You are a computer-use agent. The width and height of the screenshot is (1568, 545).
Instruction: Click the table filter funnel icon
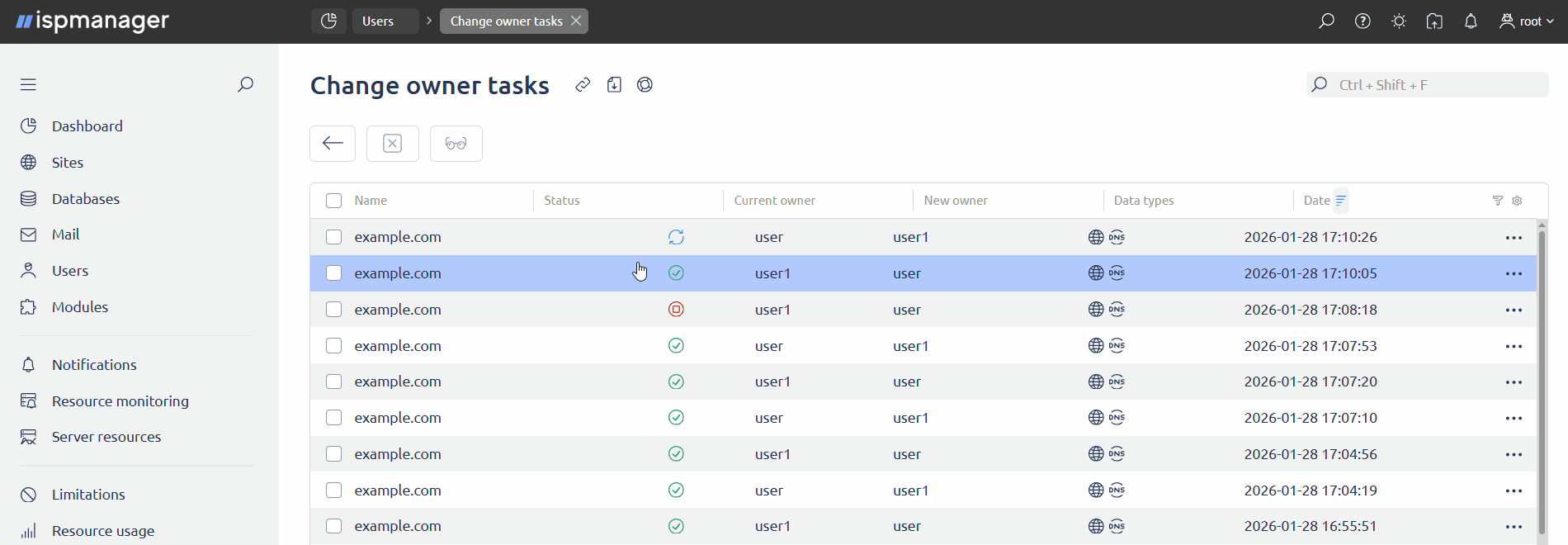coord(1498,201)
